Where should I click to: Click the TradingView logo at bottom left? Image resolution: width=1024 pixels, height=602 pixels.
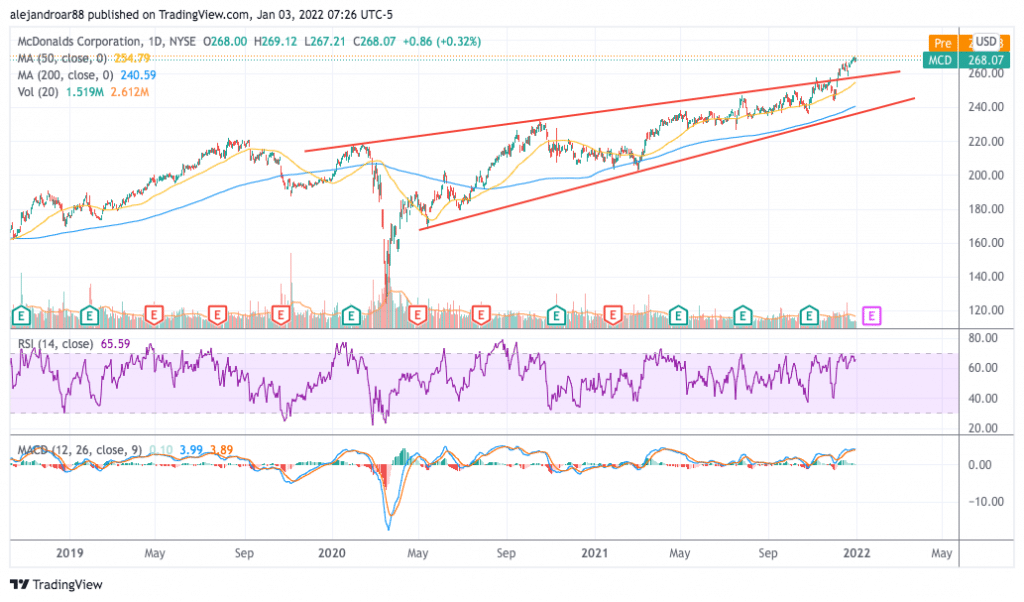click(57, 584)
